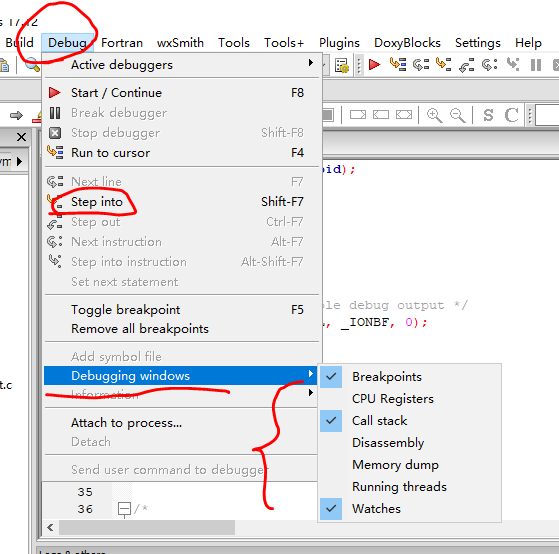Click the Step into instruction toolbar icon
The width and height of the screenshot is (559, 554).
(x=513, y=65)
